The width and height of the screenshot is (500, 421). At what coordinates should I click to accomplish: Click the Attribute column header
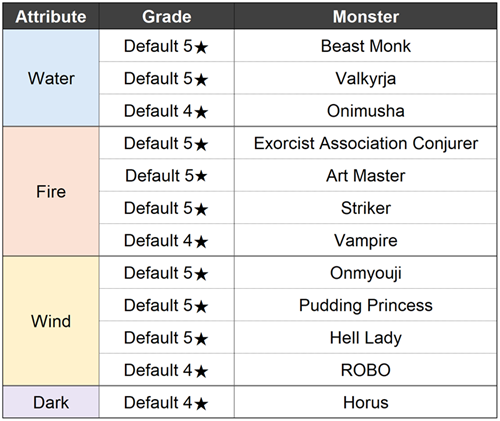[51, 16]
